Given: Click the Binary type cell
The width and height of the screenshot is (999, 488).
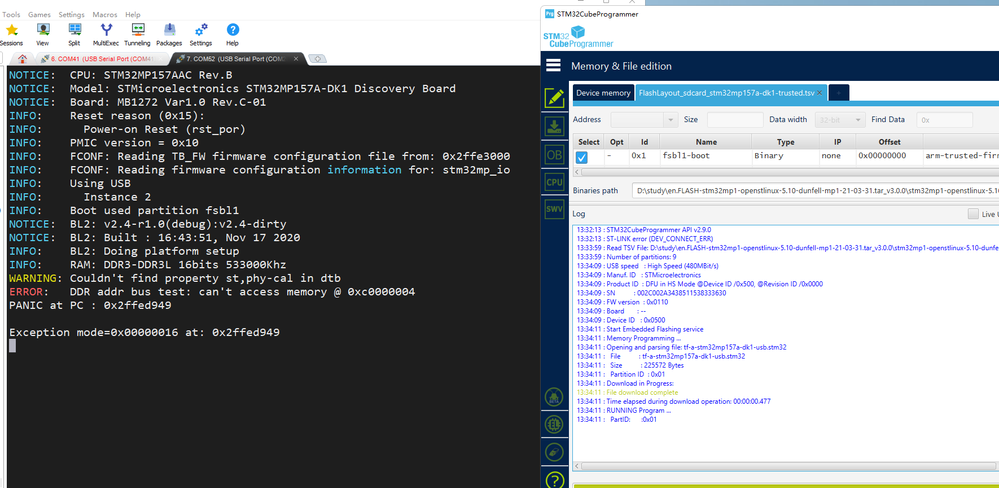Looking at the screenshot, I should [x=785, y=156].
